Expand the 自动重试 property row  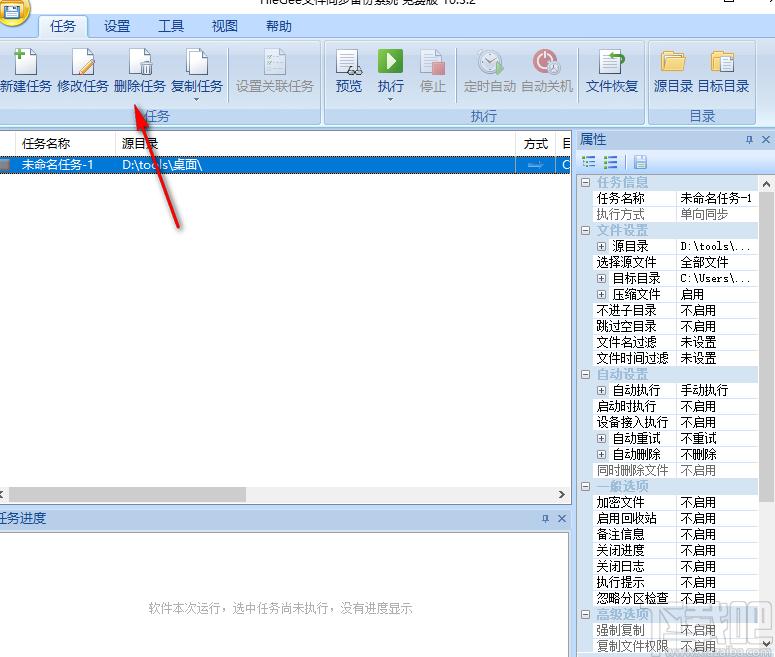(x=601, y=438)
